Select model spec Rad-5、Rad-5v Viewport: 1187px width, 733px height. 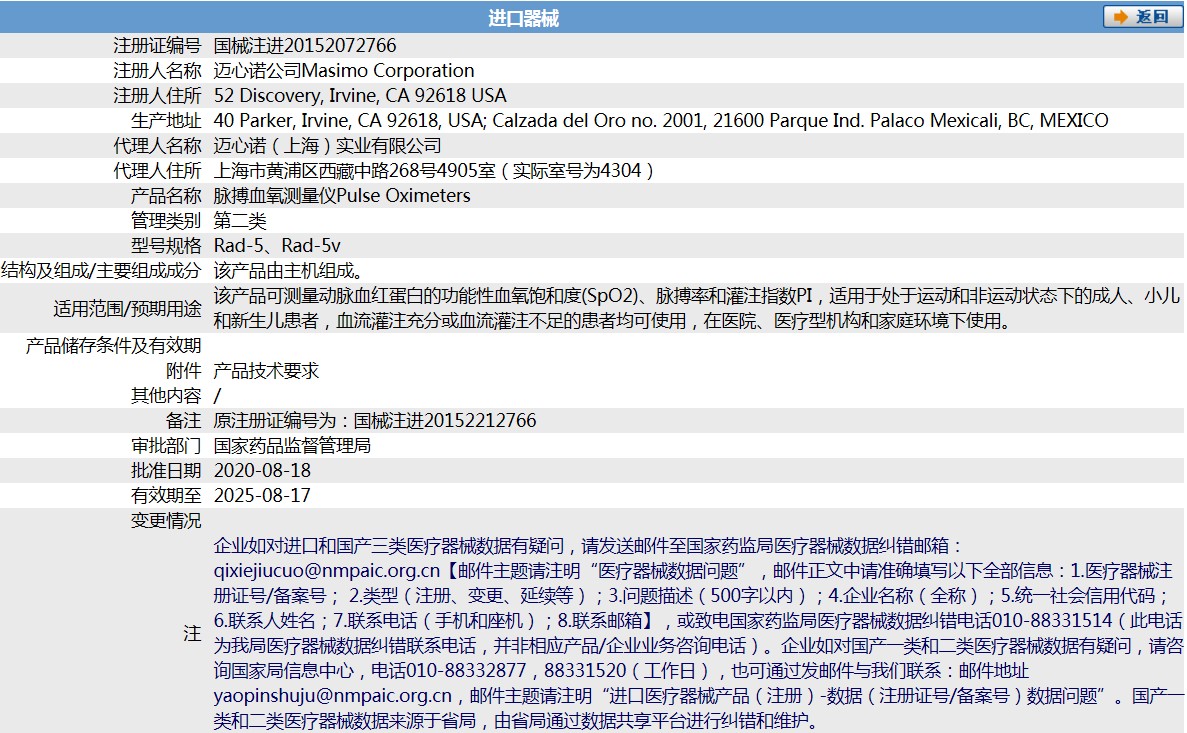[x=277, y=245]
